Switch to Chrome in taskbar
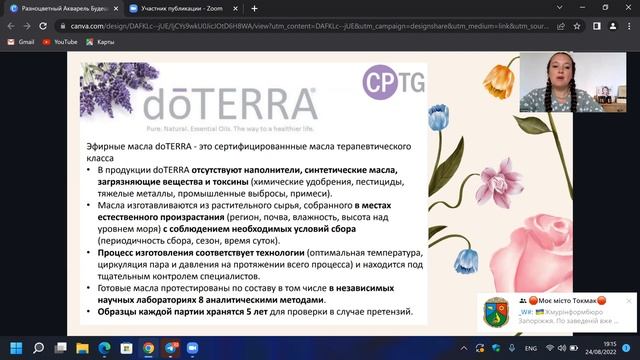Screen dimensions: 640x360 pyautogui.click(x=149, y=348)
